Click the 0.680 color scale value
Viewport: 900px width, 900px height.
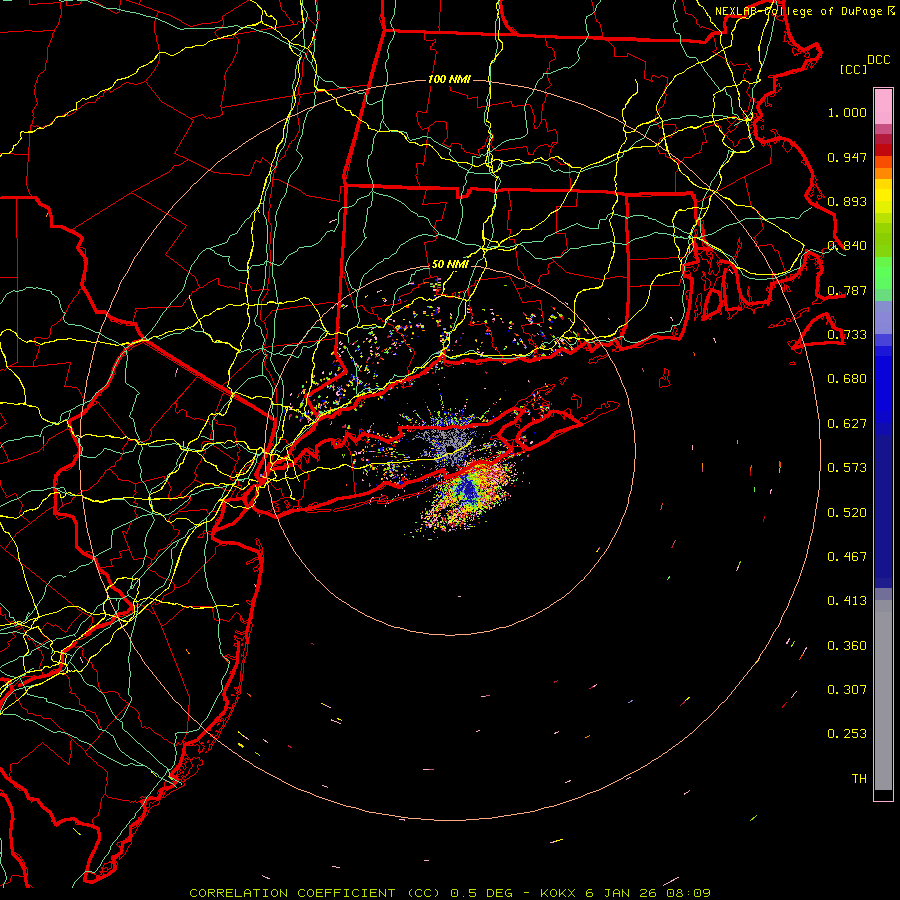(x=847, y=379)
